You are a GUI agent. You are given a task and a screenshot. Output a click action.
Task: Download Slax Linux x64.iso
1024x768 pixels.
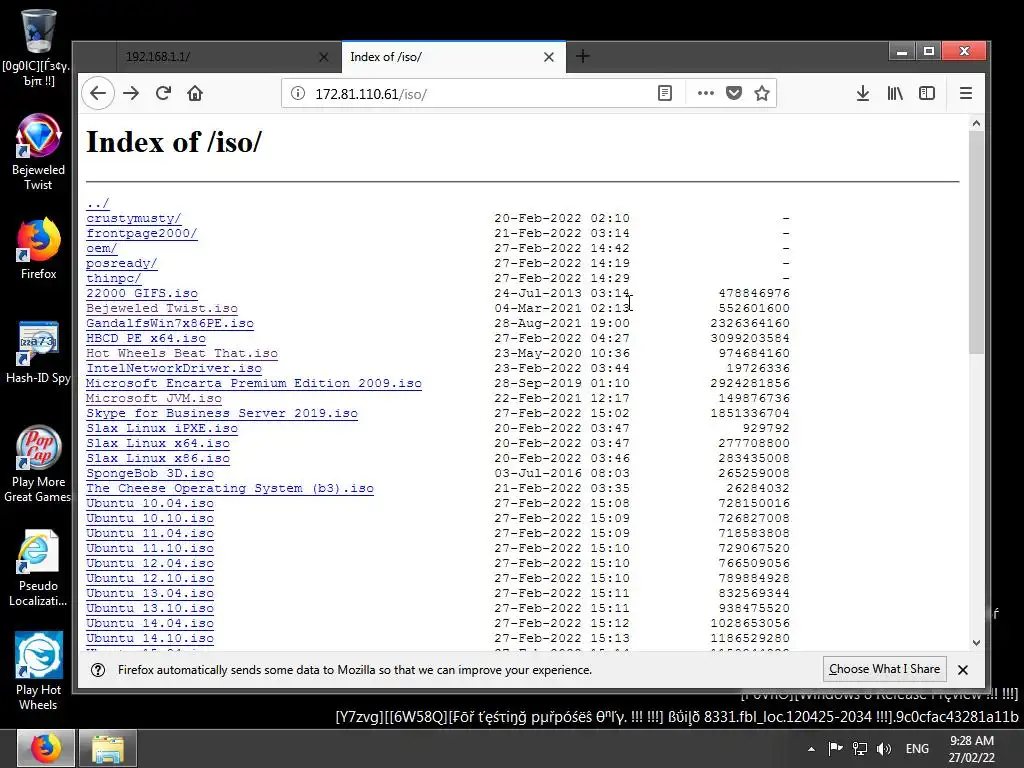click(x=158, y=443)
